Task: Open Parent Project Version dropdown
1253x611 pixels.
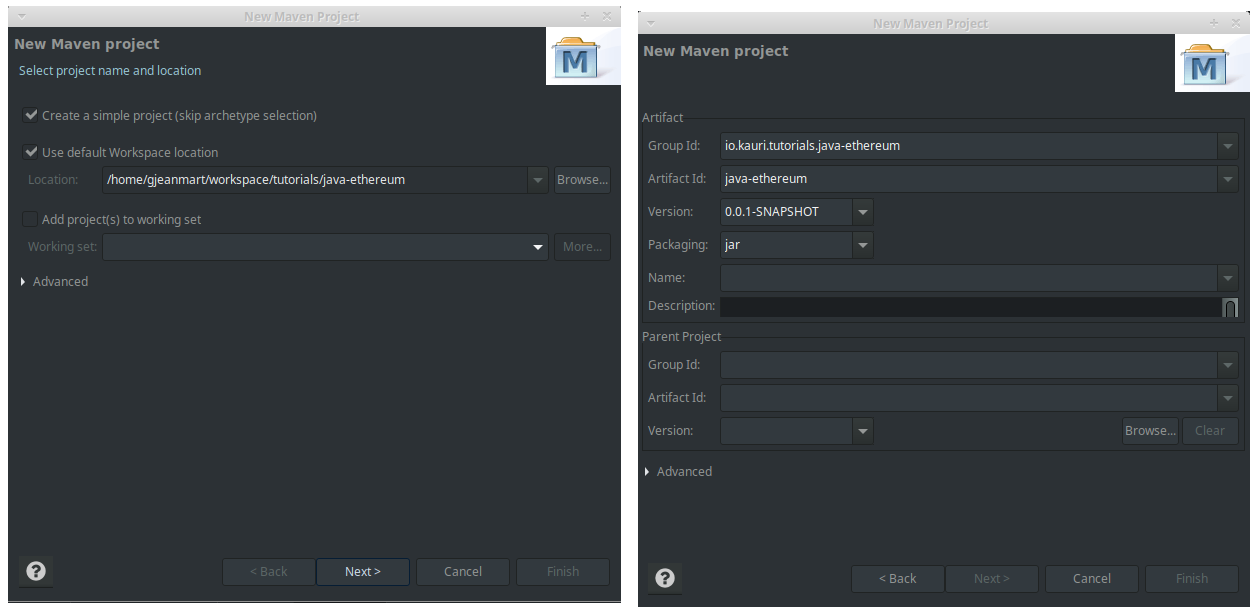Action: click(x=863, y=431)
